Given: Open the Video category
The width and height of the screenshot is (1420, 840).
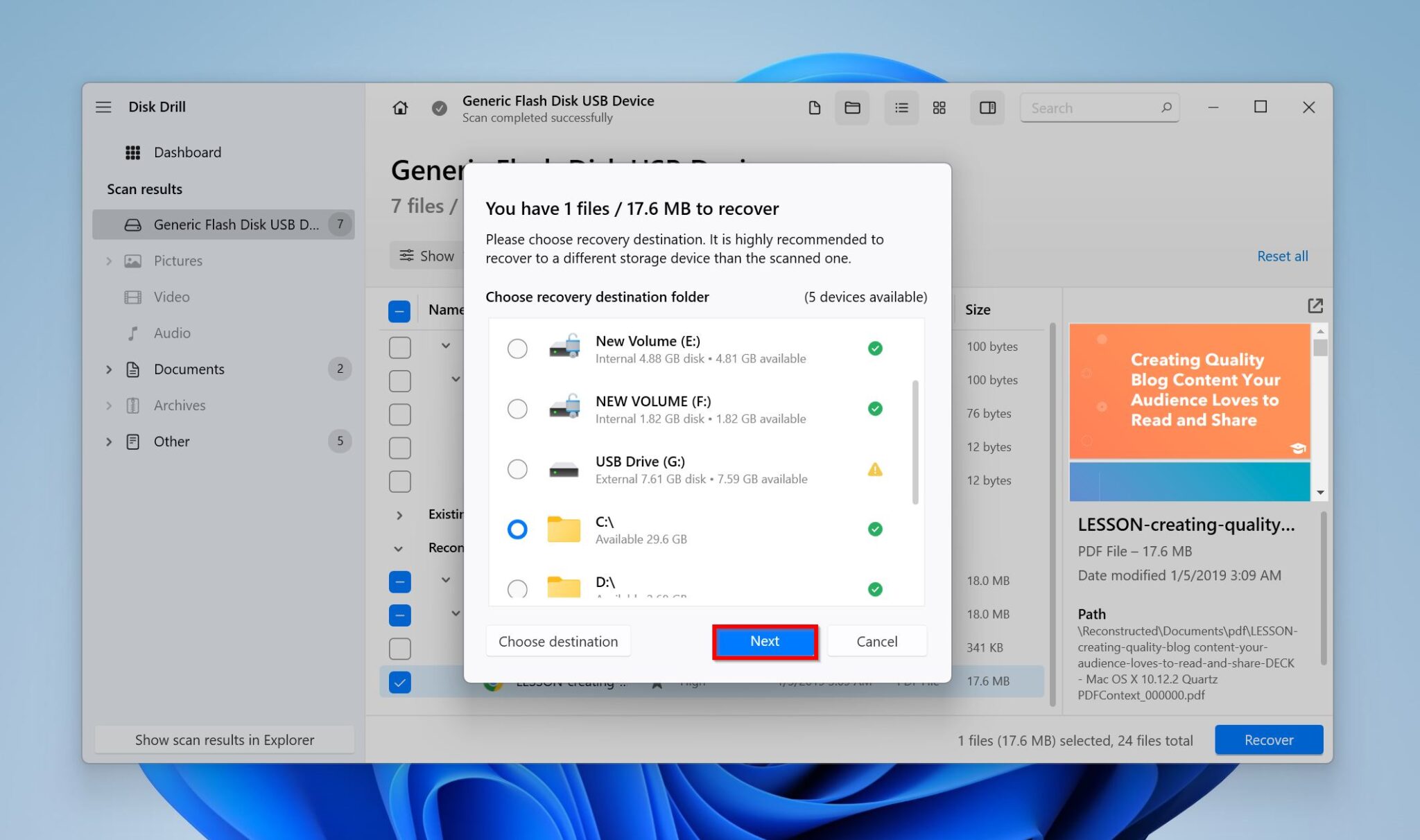Looking at the screenshot, I should (171, 297).
